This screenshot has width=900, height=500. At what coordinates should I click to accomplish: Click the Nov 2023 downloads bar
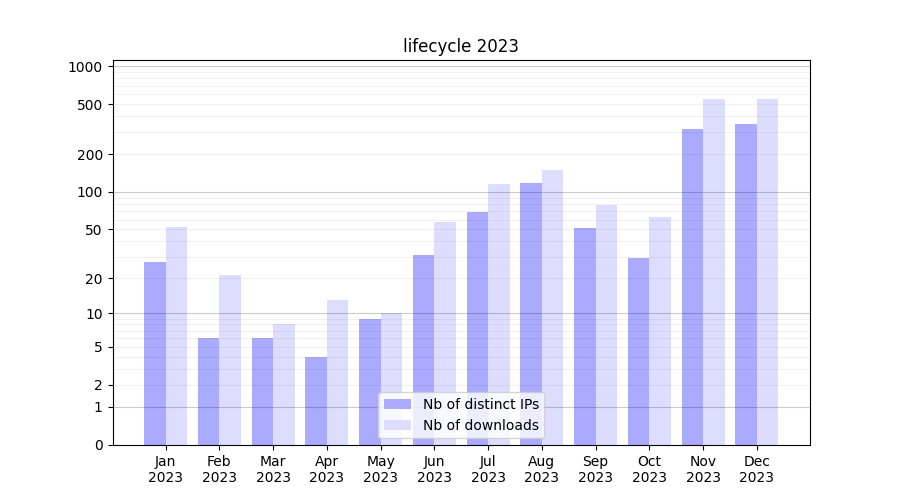point(714,272)
